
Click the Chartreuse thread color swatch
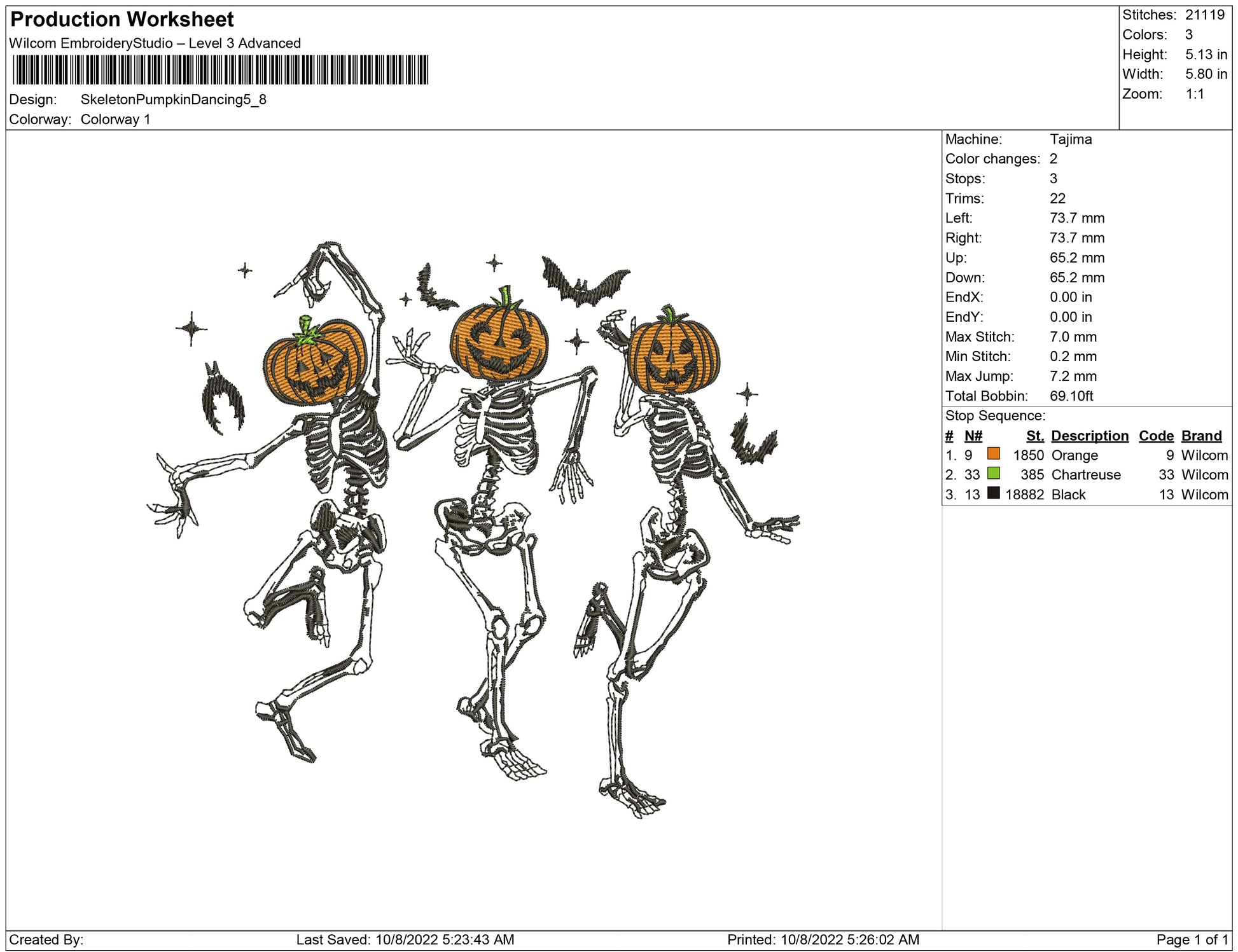(993, 474)
